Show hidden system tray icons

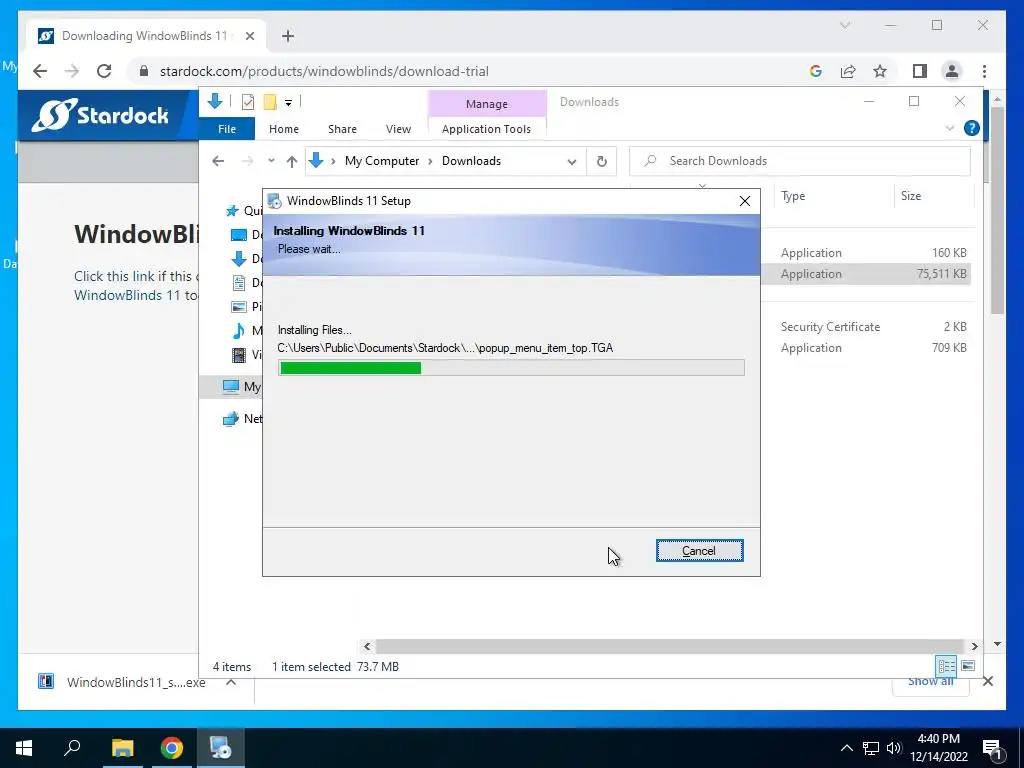(x=846, y=748)
